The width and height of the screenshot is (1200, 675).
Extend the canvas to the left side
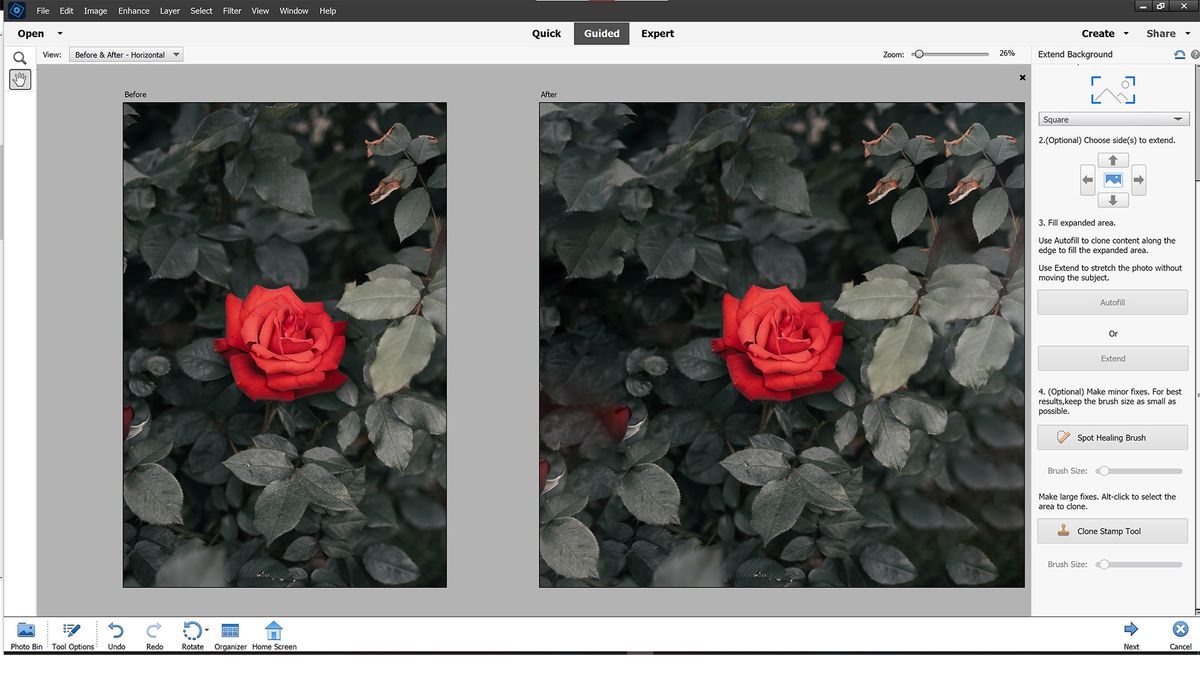(1088, 180)
